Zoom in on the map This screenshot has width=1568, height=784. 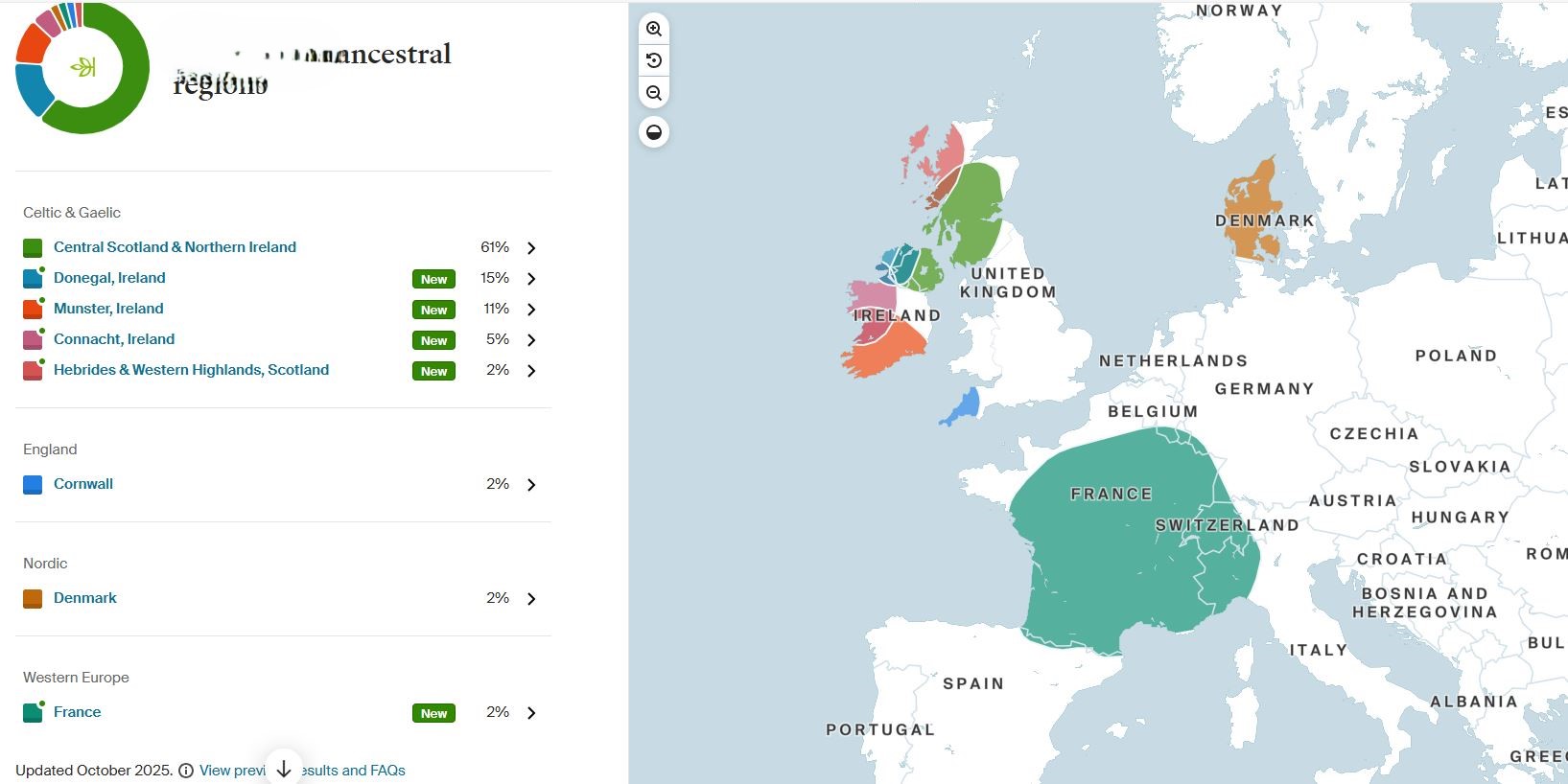click(x=654, y=29)
